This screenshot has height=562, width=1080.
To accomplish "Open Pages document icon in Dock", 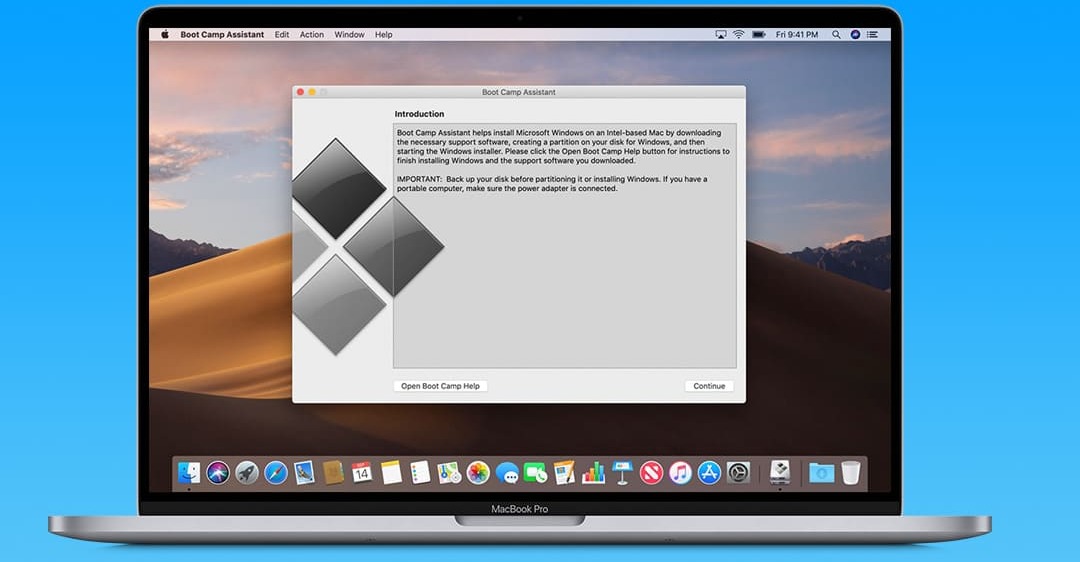I will tap(564, 473).
